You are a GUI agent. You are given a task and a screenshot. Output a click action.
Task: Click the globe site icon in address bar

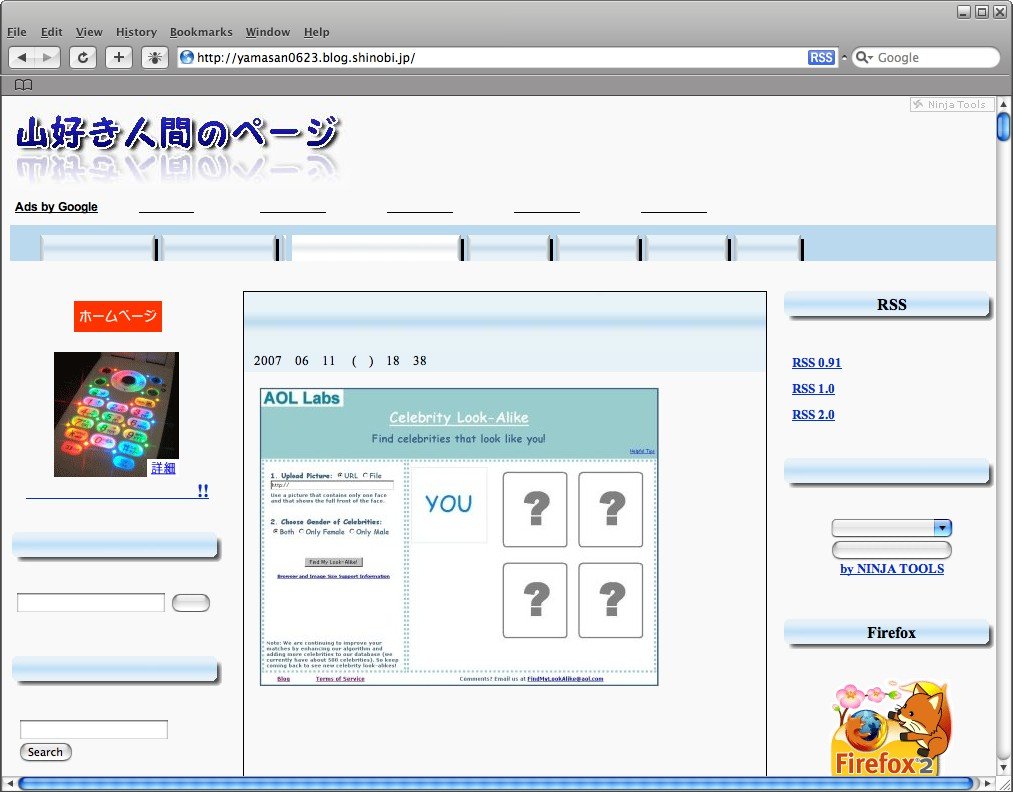pos(187,57)
